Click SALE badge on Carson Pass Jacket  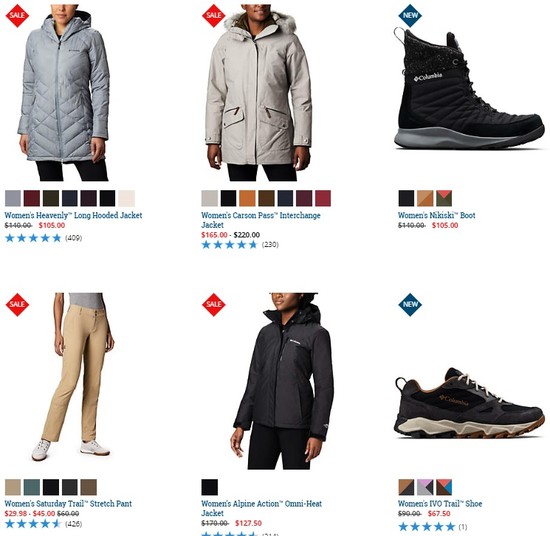[x=214, y=15]
